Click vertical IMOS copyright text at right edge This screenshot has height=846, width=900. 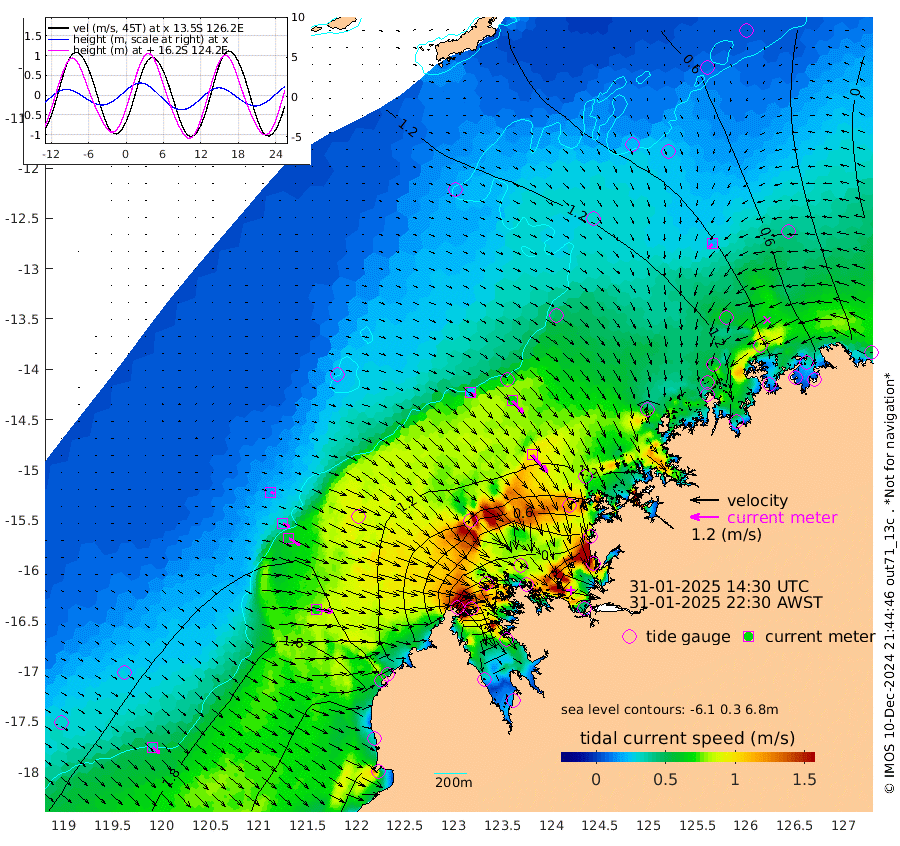click(890, 583)
